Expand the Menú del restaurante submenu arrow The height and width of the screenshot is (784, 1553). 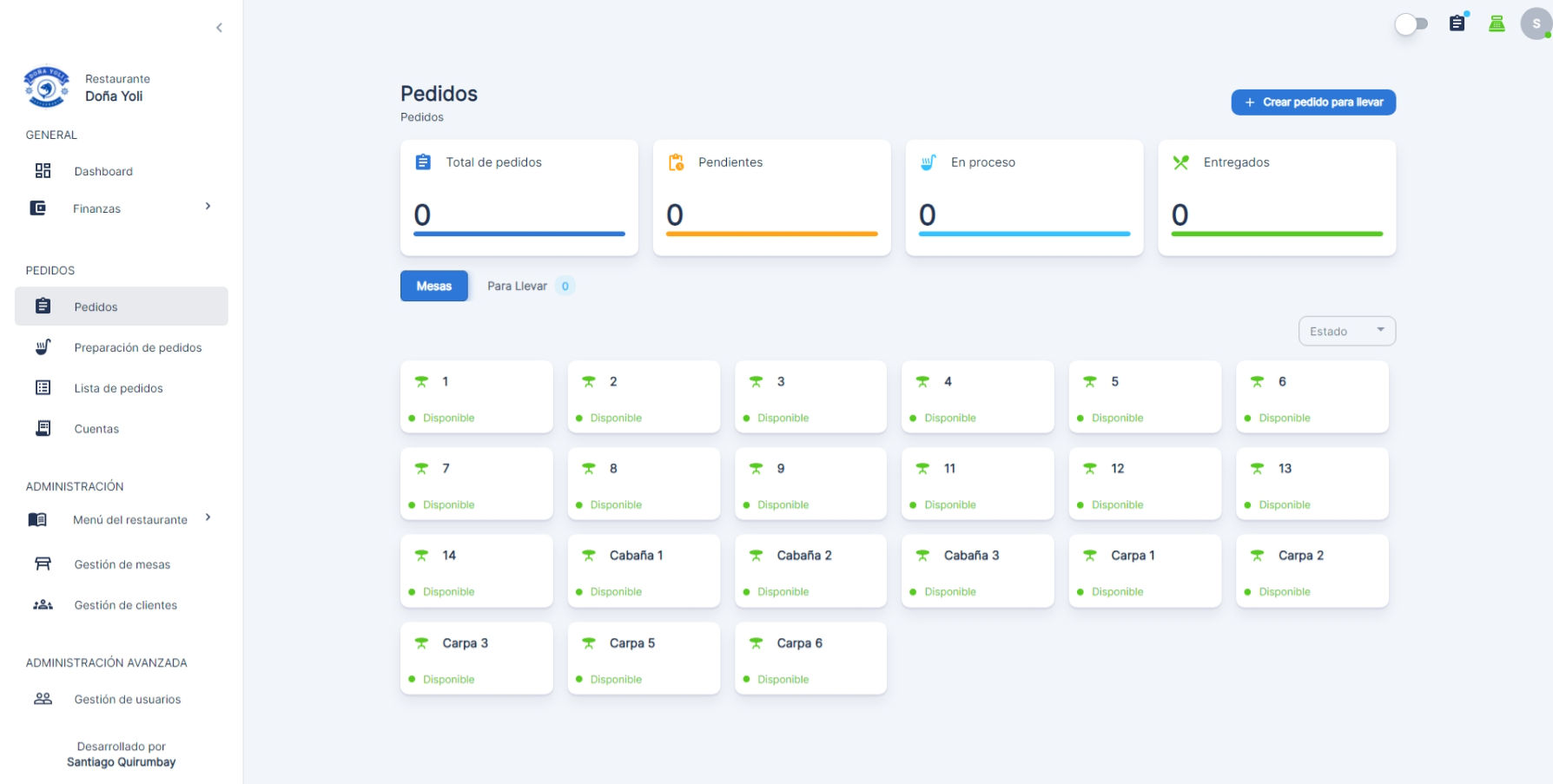pyautogui.click(x=208, y=517)
